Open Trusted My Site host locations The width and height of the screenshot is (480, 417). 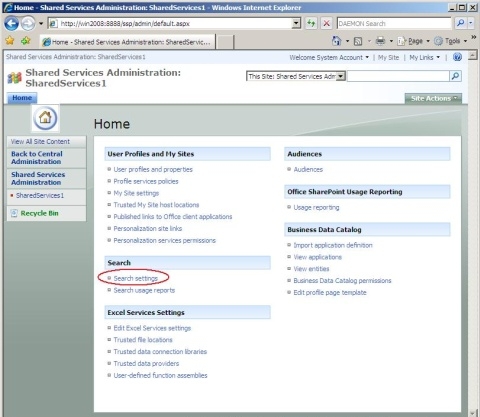[156, 205]
